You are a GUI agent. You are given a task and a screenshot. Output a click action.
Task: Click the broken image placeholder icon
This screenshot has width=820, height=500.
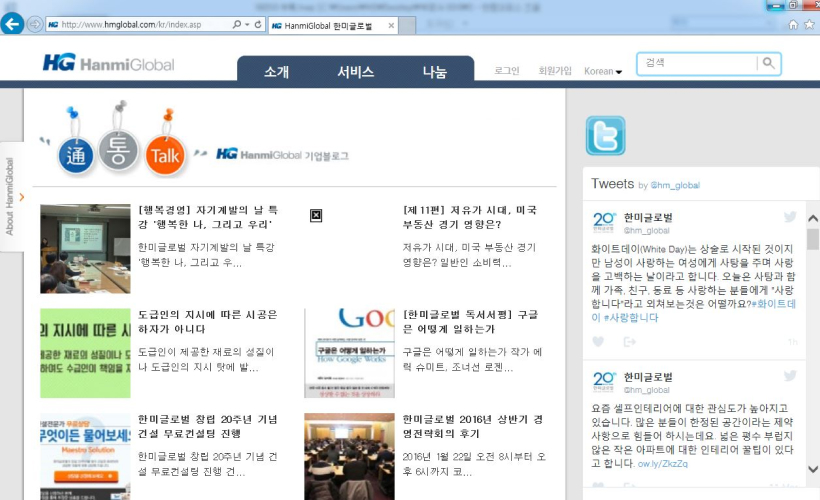click(316, 215)
